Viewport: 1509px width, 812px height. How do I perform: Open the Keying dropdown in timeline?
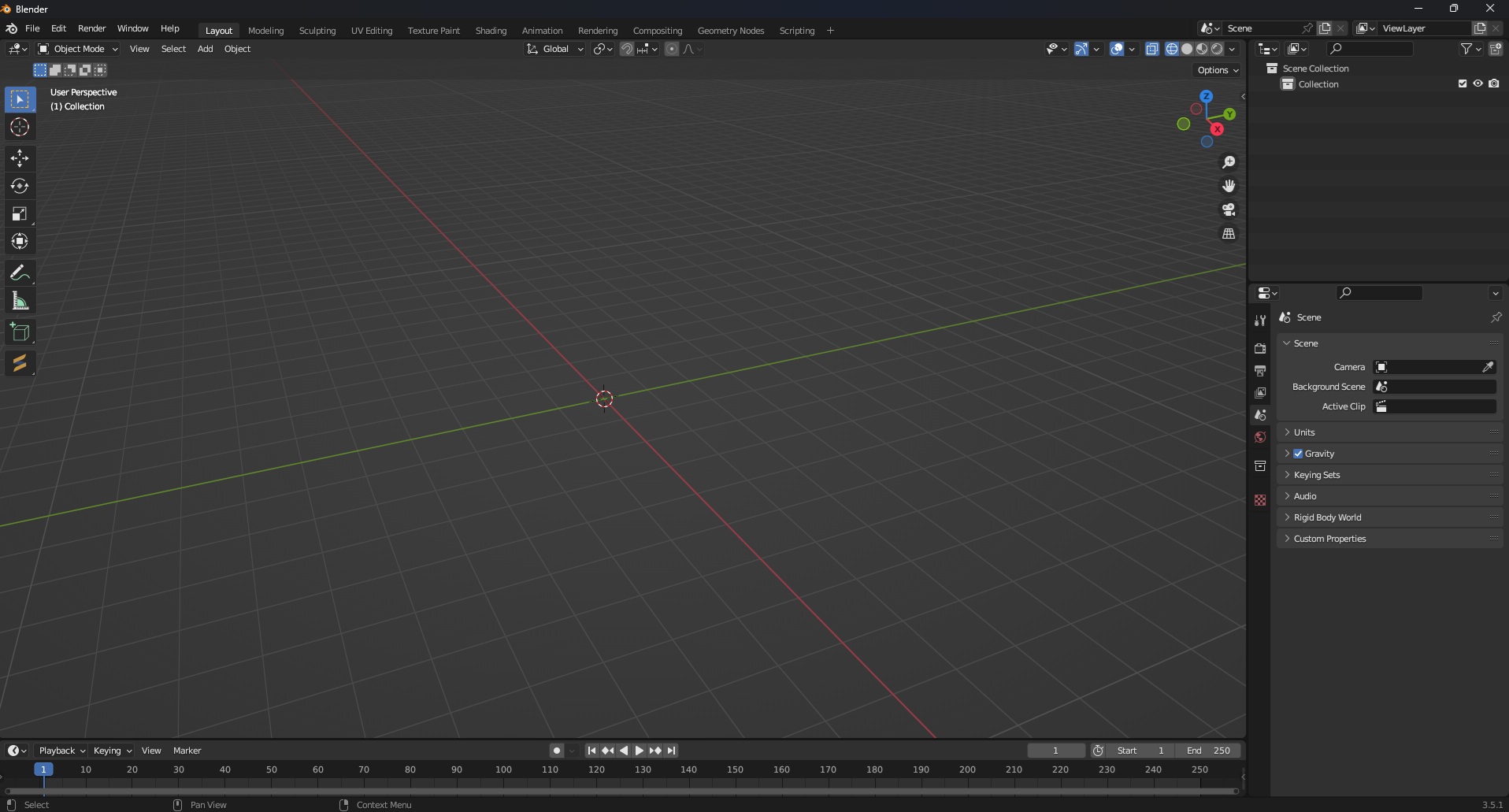[112, 751]
